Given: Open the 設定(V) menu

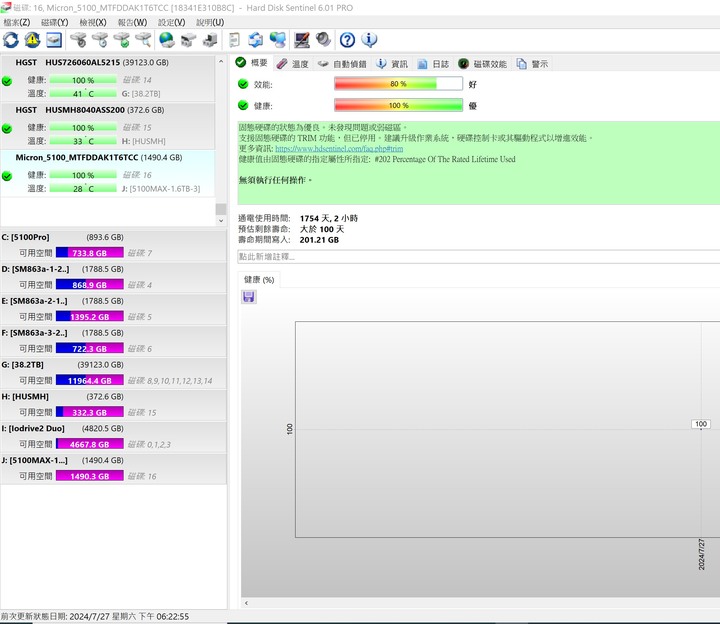Looking at the screenshot, I should click(171, 22).
